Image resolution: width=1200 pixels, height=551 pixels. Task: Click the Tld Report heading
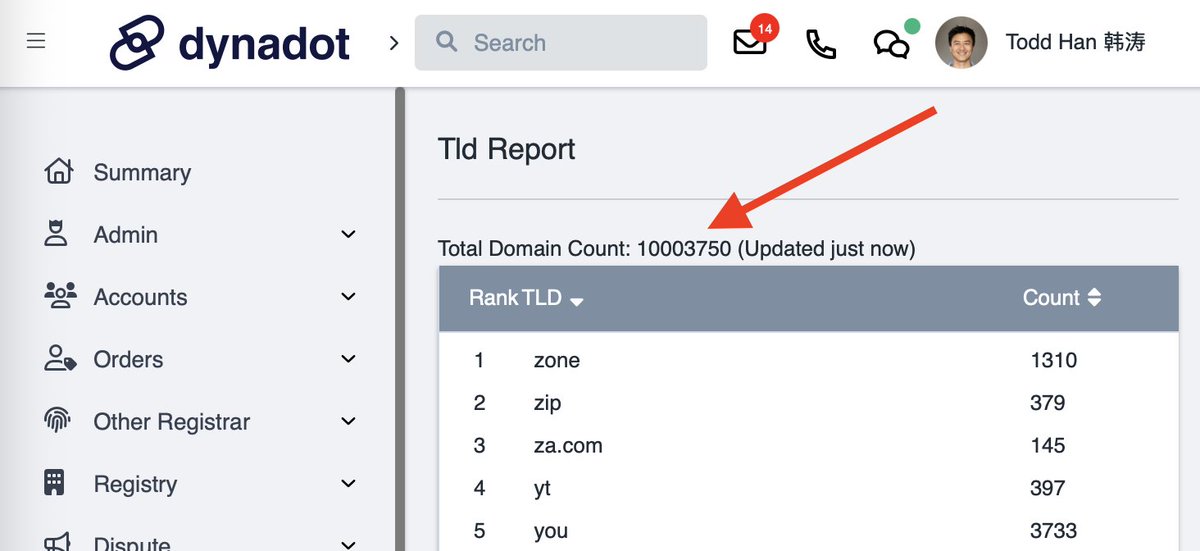(507, 149)
